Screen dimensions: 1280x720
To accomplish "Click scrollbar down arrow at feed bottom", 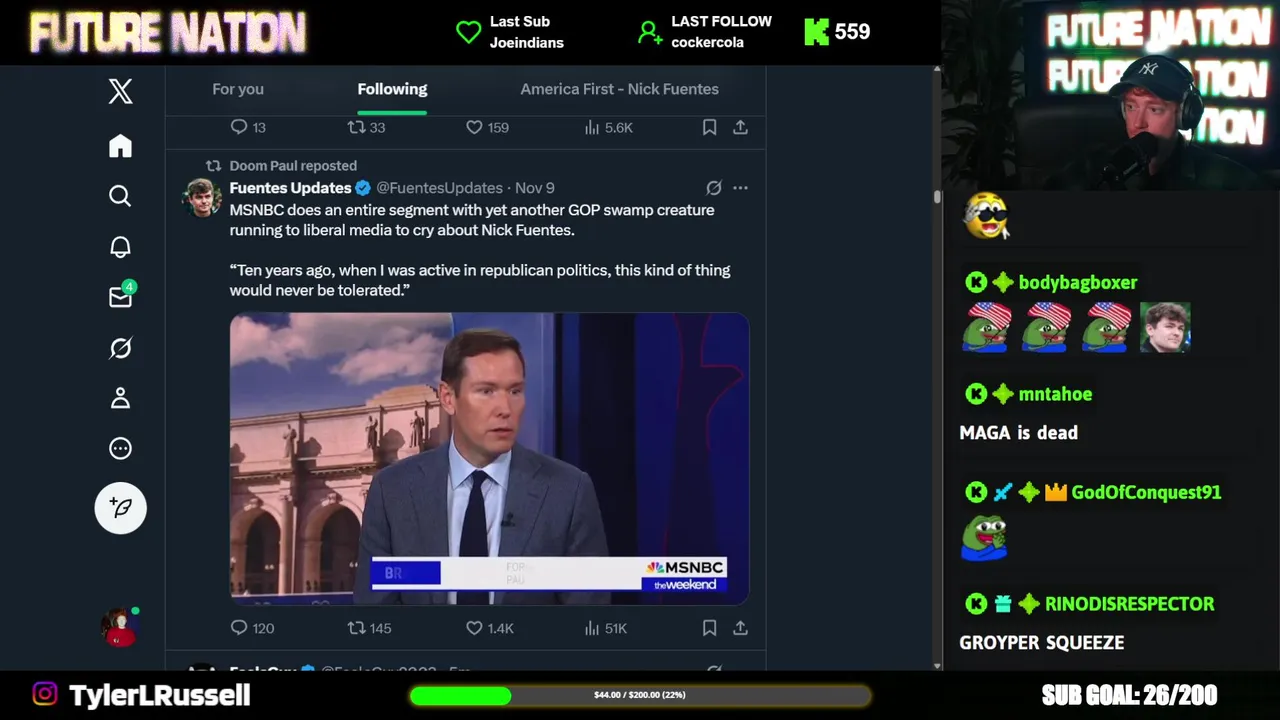I will [x=937, y=665].
